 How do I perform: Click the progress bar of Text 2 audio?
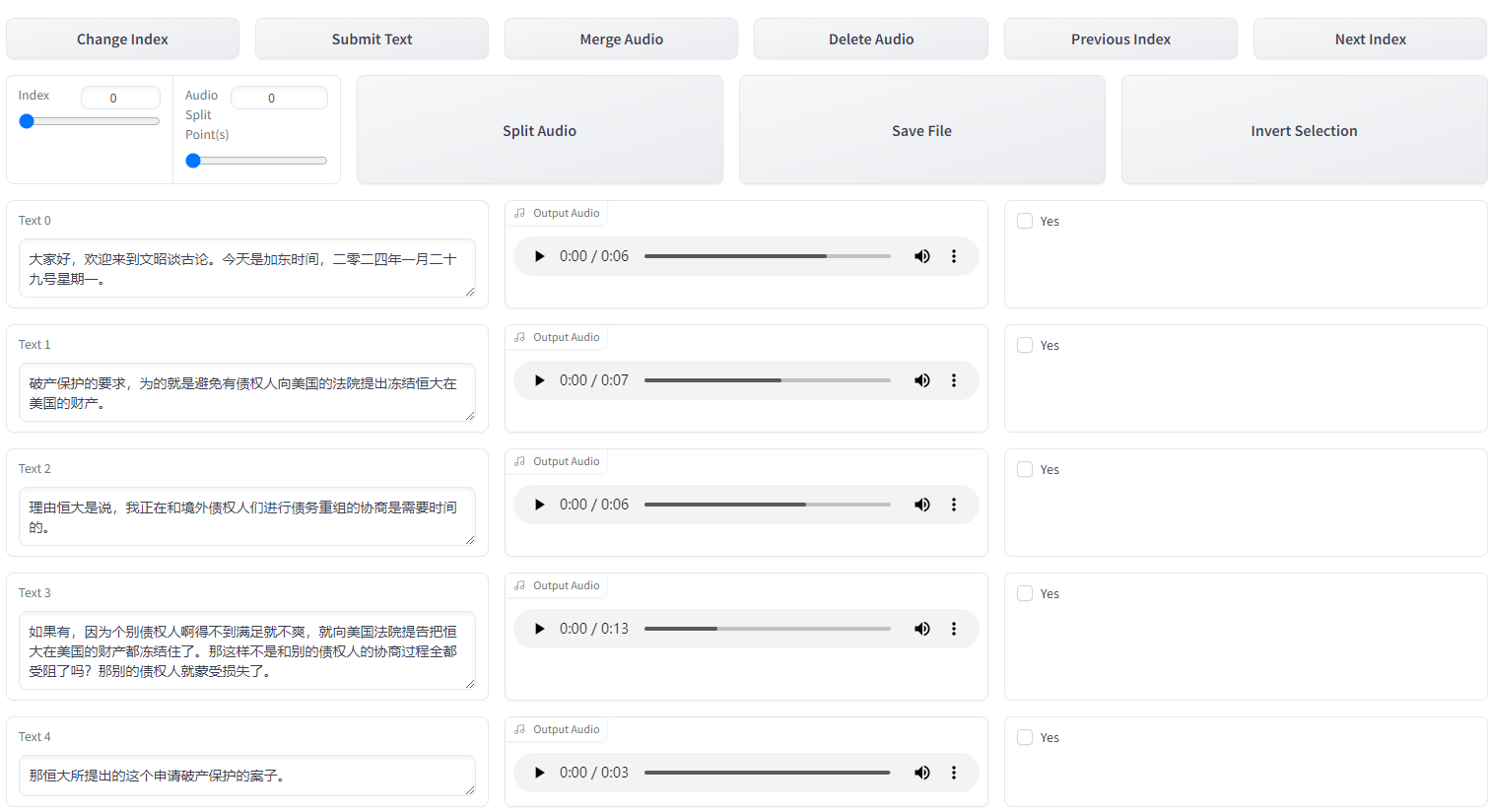click(x=767, y=505)
